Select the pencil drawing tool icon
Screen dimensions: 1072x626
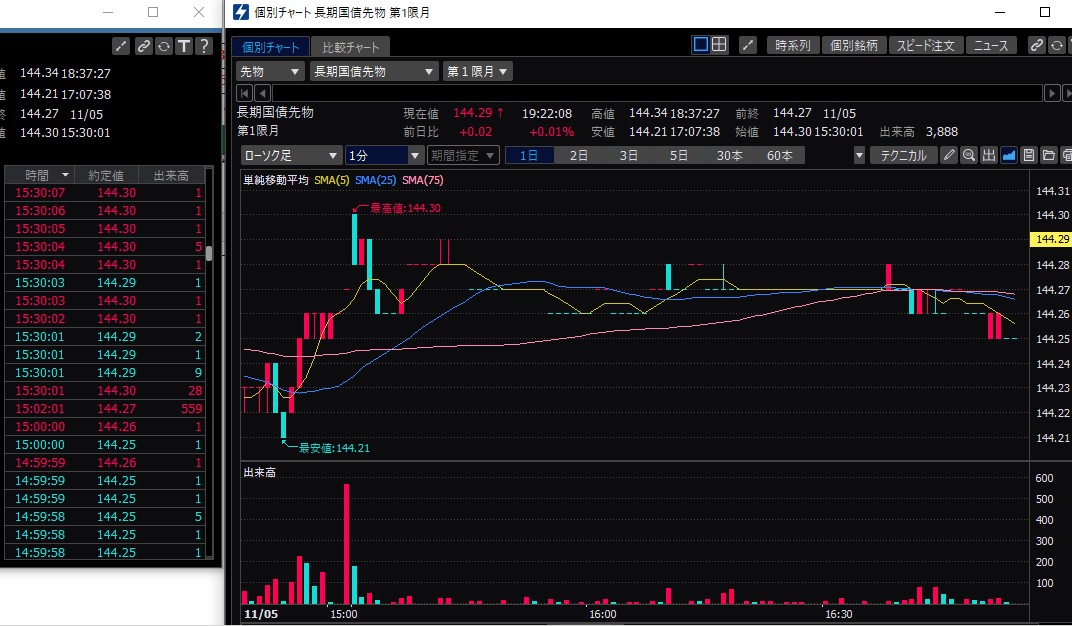click(x=949, y=155)
